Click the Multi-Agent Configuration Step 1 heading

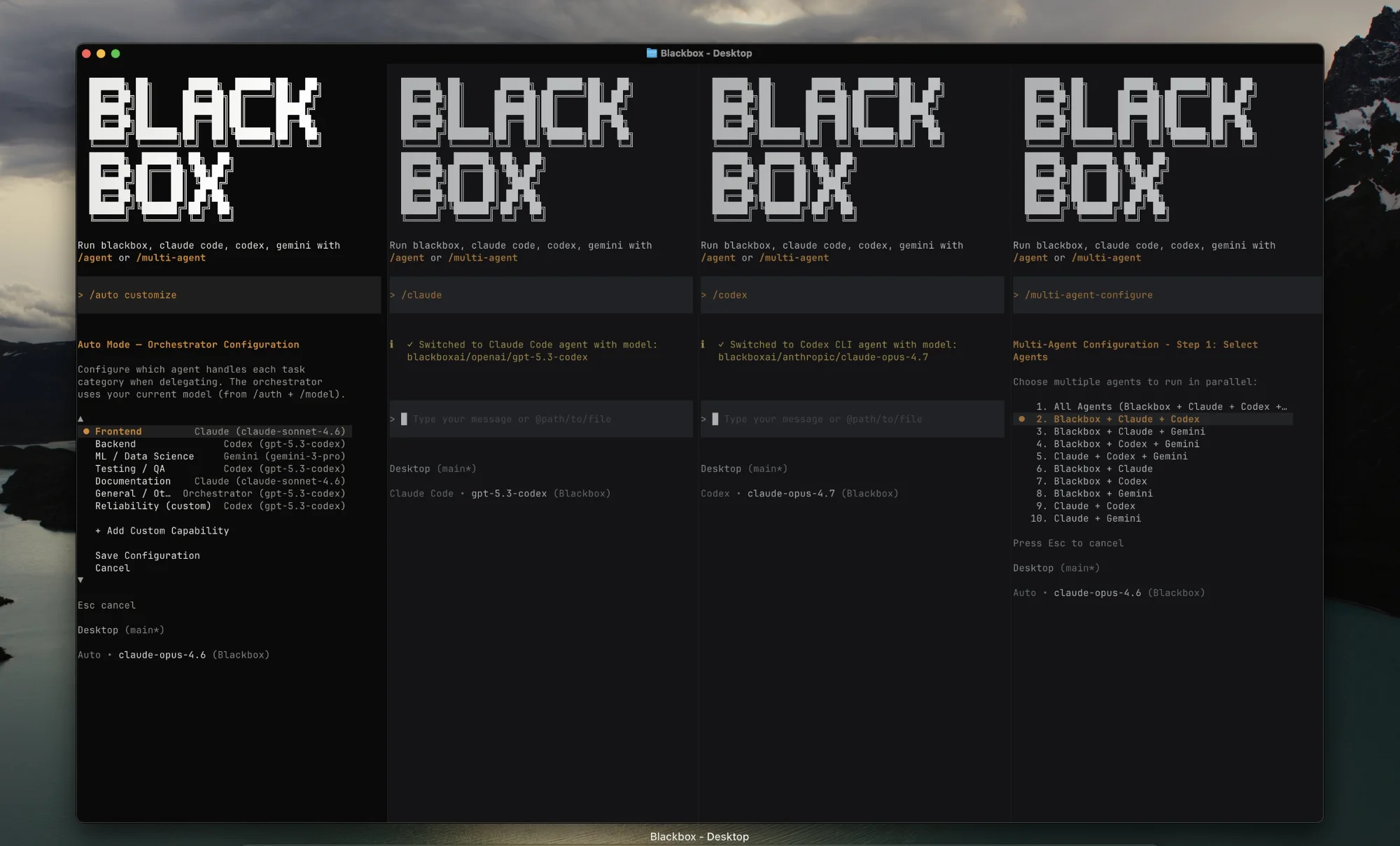click(1135, 351)
